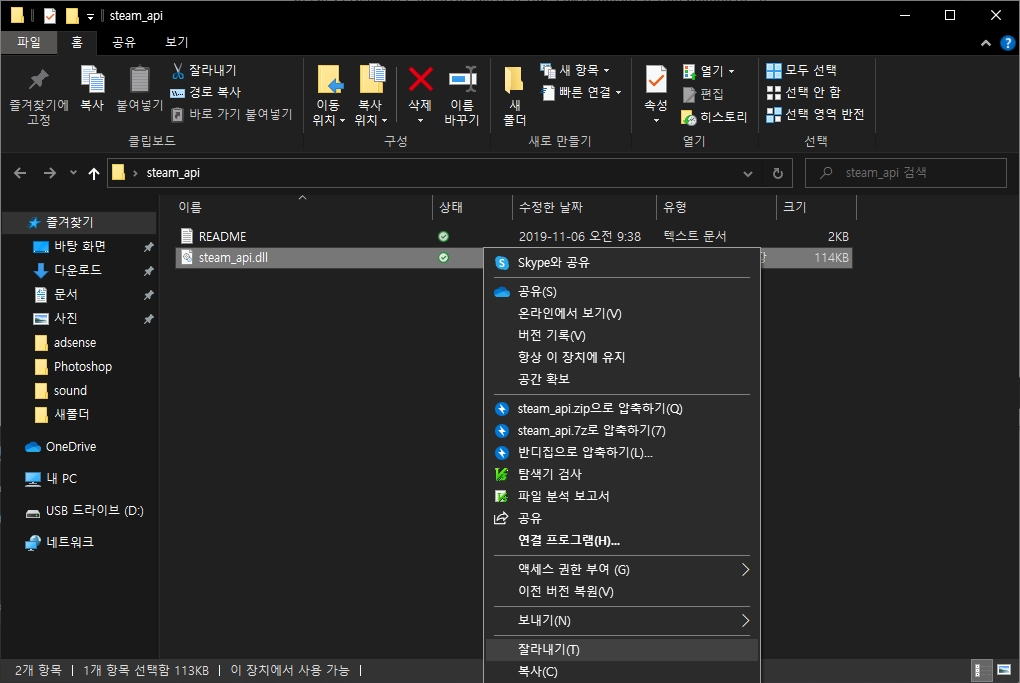Screen dimensions: 1020x683
Task: Click History (히스토리) in the ribbon
Action: pos(714,117)
